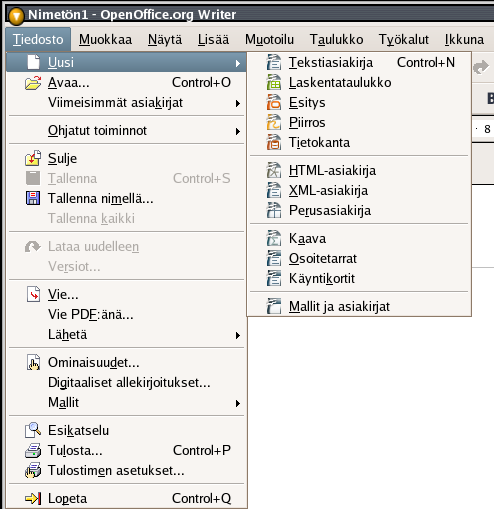The image size is (494, 509).
Task: Expand the Uusi submenu arrow
Action: pyautogui.click(x=238, y=63)
